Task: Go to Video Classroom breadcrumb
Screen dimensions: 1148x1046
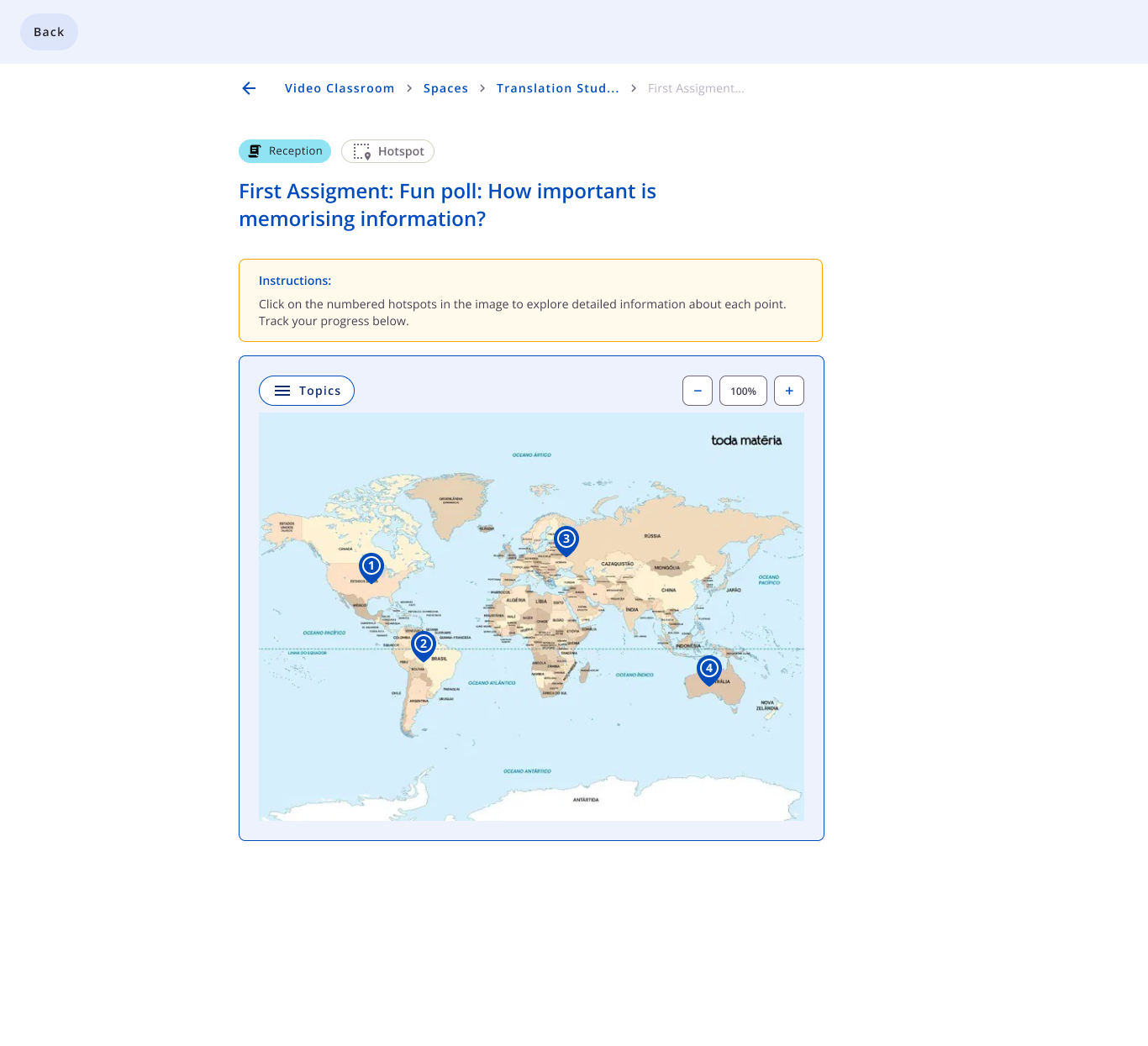Action: (x=340, y=88)
